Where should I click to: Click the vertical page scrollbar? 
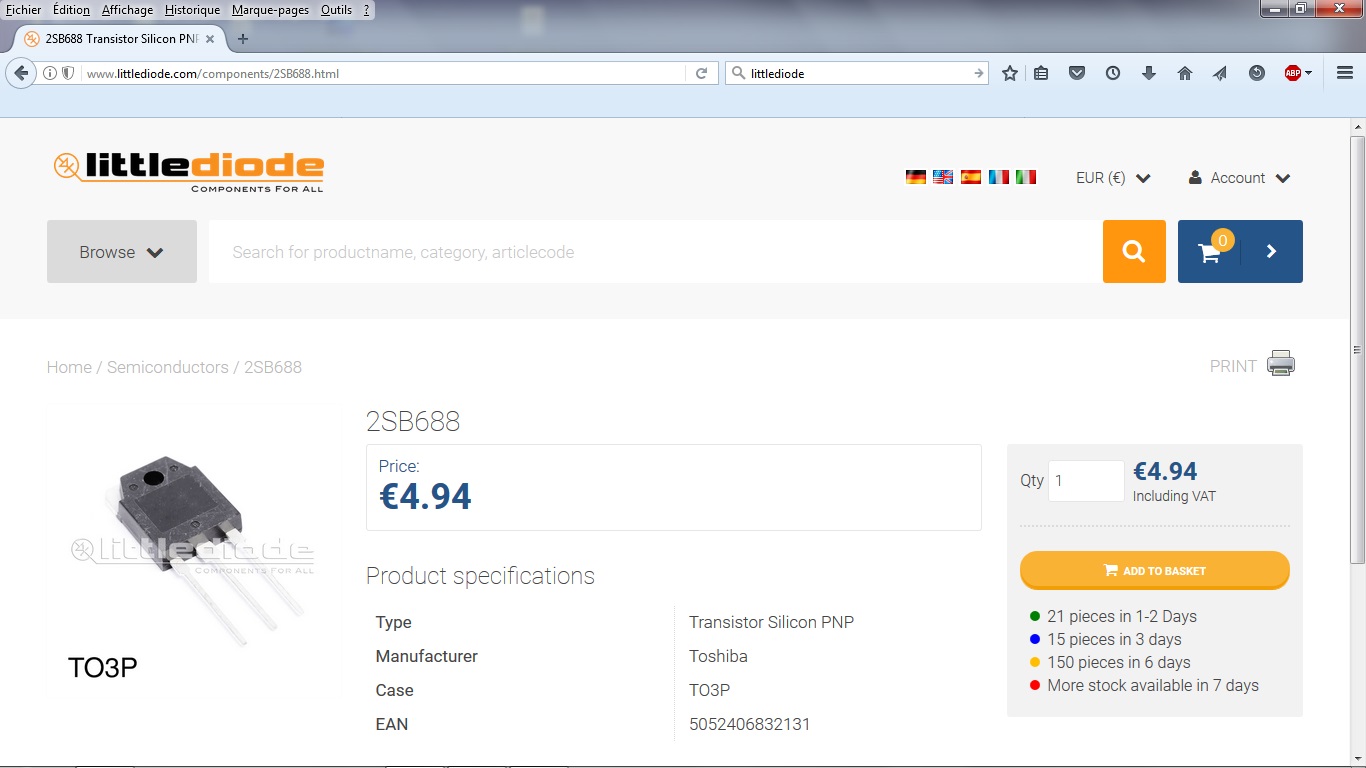(x=1357, y=350)
